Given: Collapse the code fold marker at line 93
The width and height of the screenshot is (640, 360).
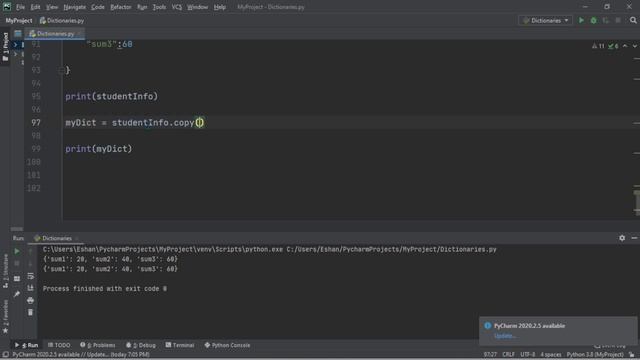Looking at the screenshot, I should pyautogui.click(x=61, y=71).
